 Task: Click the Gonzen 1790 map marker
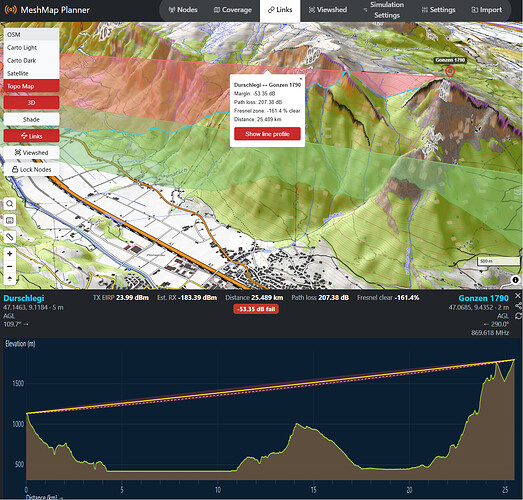450,71
